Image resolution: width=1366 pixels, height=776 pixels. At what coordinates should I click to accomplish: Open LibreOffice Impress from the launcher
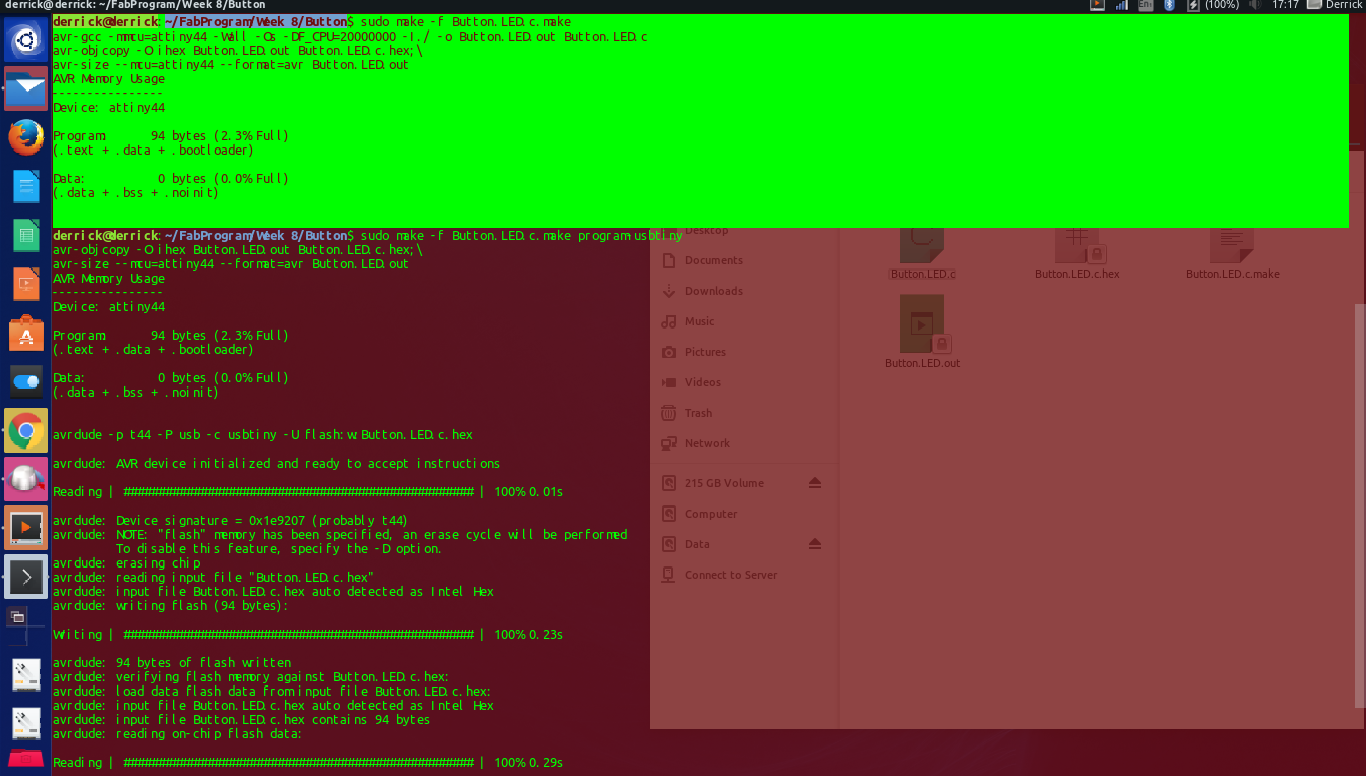(x=26, y=284)
